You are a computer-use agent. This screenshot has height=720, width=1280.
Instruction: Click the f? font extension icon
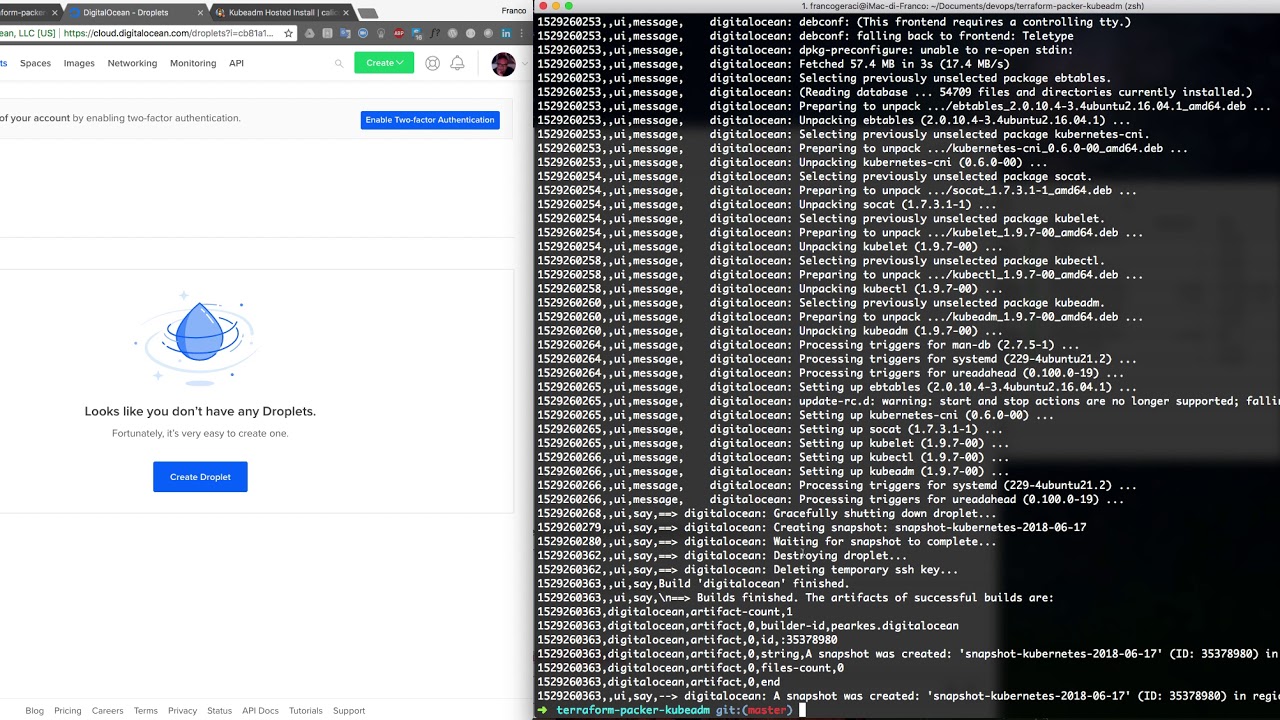click(x=435, y=33)
